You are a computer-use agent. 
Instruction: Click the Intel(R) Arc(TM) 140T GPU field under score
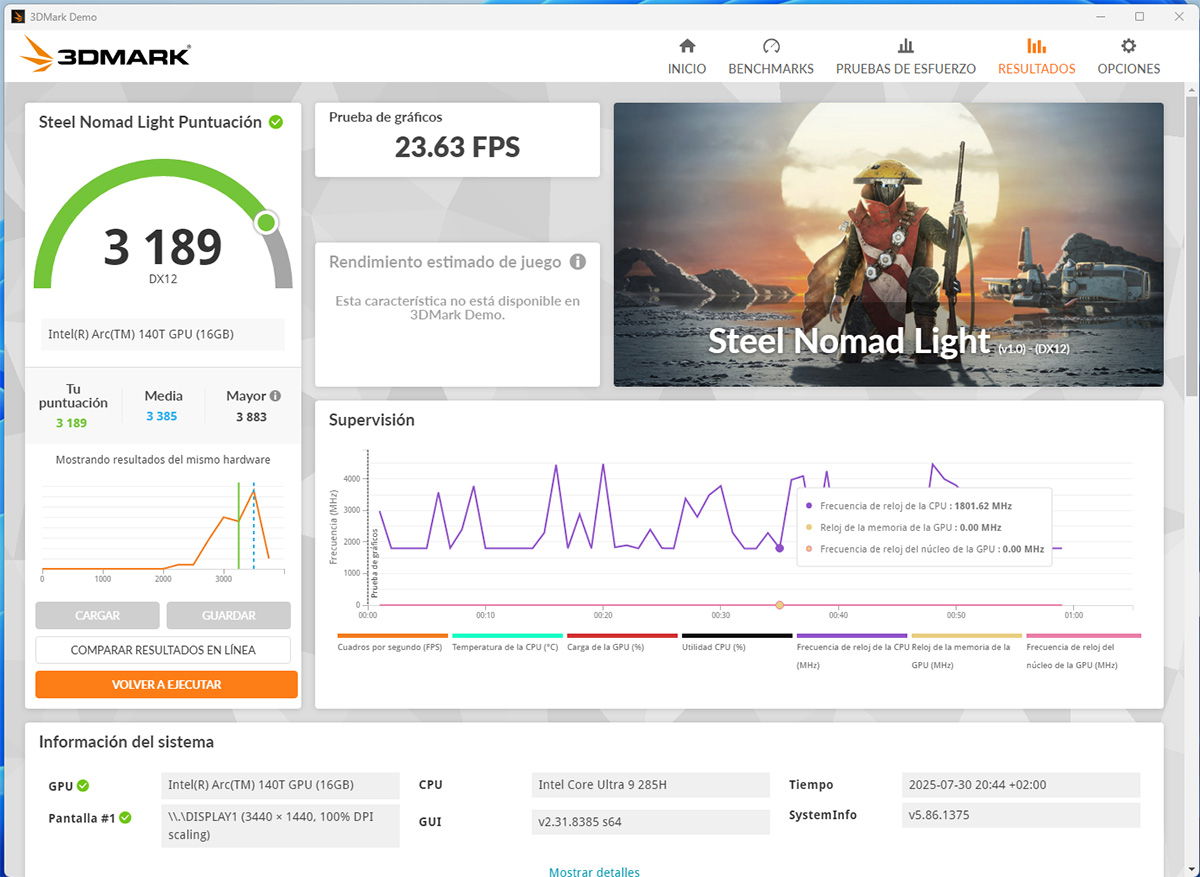coord(163,334)
